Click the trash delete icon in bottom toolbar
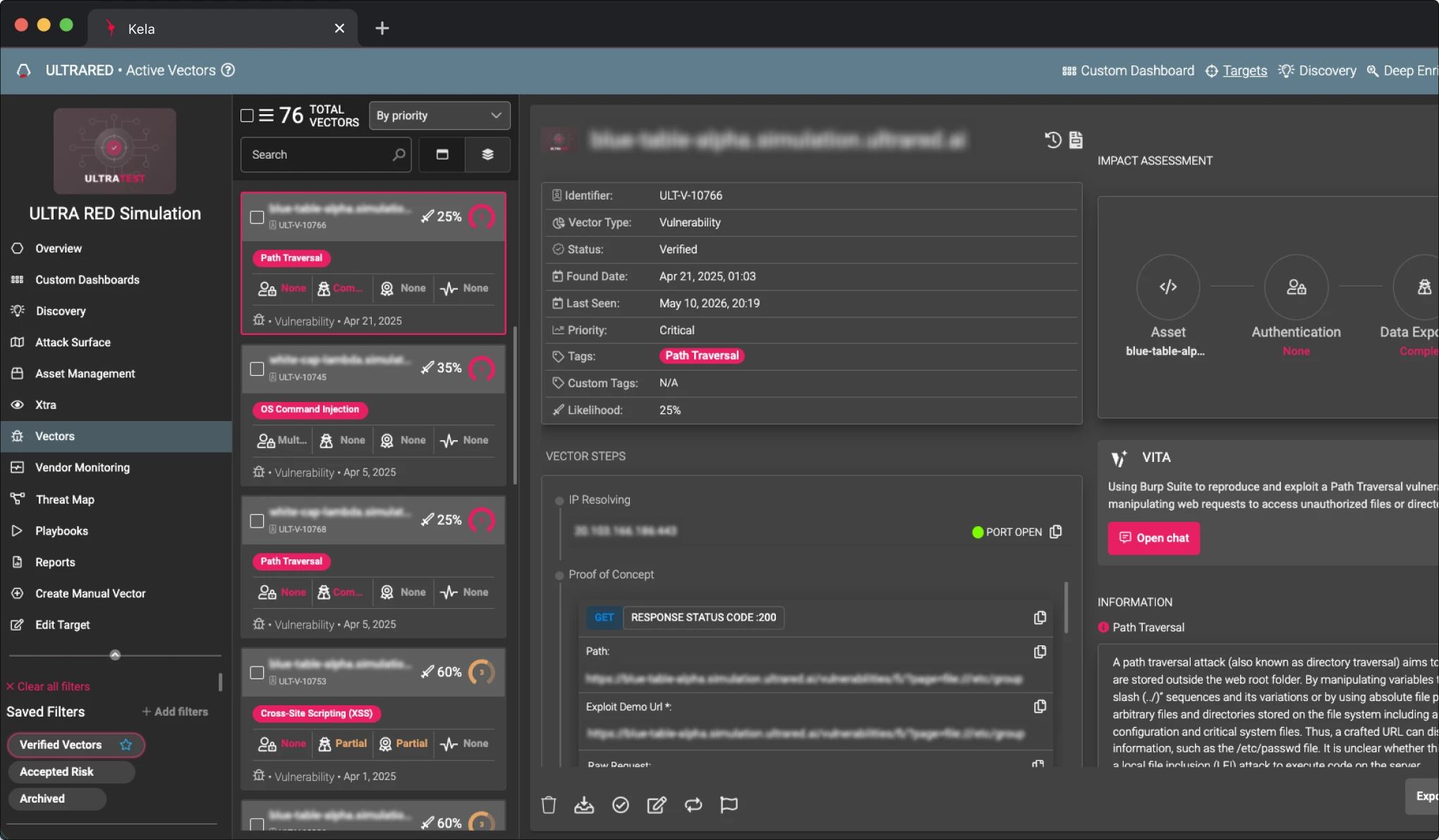Image resolution: width=1439 pixels, height=840 pixels. click(549, 805)
